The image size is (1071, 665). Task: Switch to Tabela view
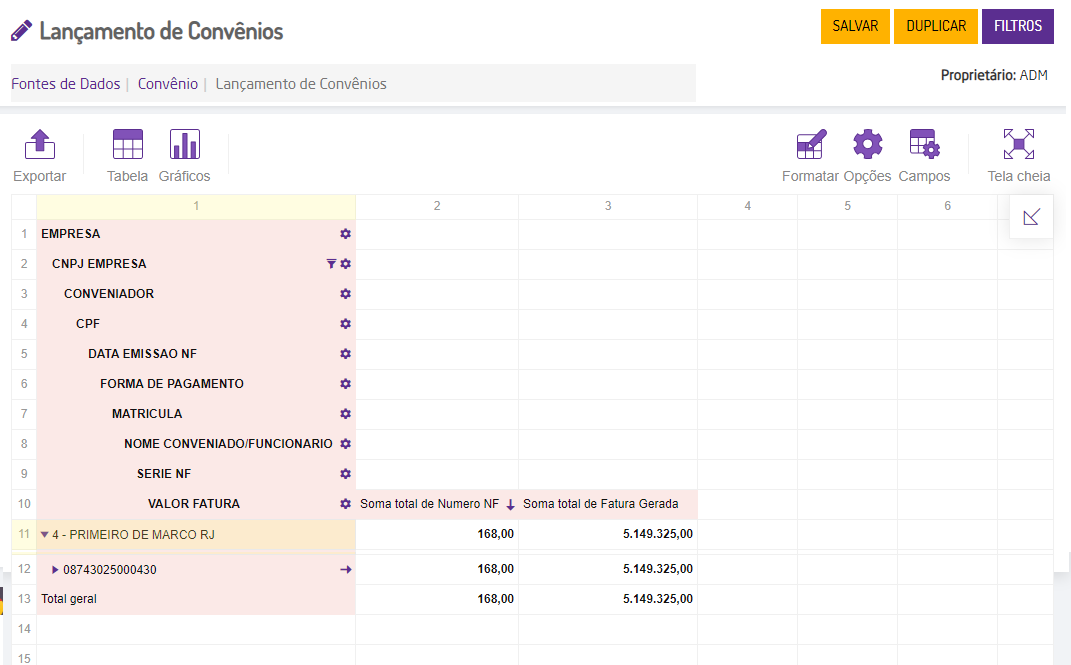(x=127, y=146)
